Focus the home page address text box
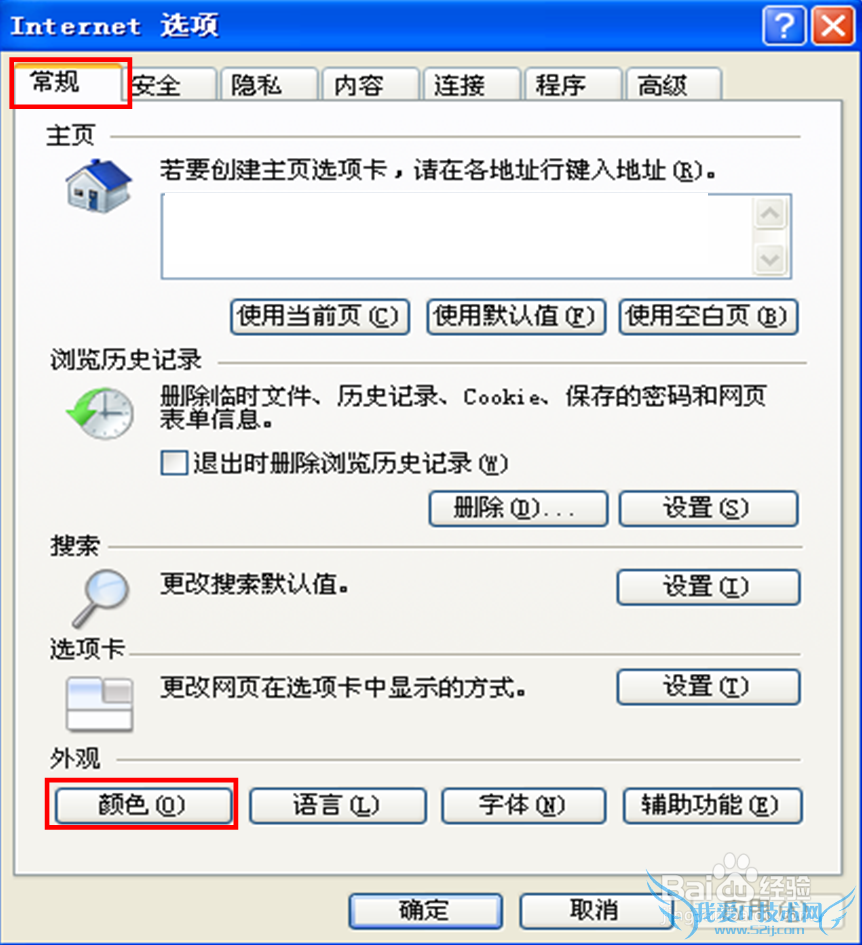This screenshot has height=945, width=862. tap(458, 236)
